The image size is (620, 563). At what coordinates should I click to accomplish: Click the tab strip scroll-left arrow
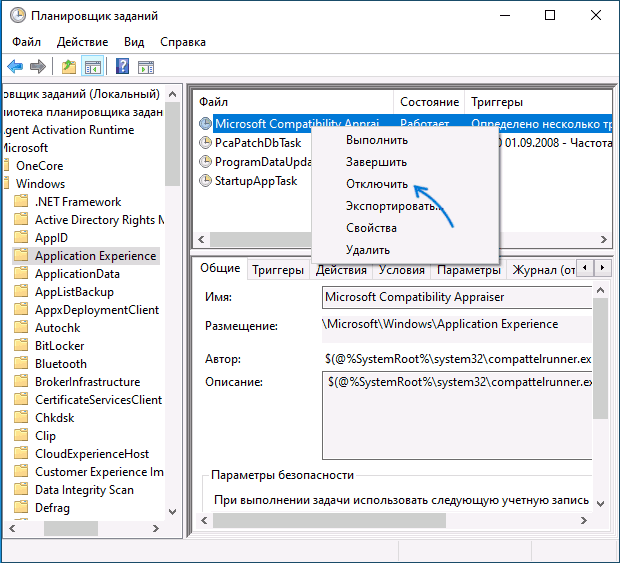pos(585,268)
